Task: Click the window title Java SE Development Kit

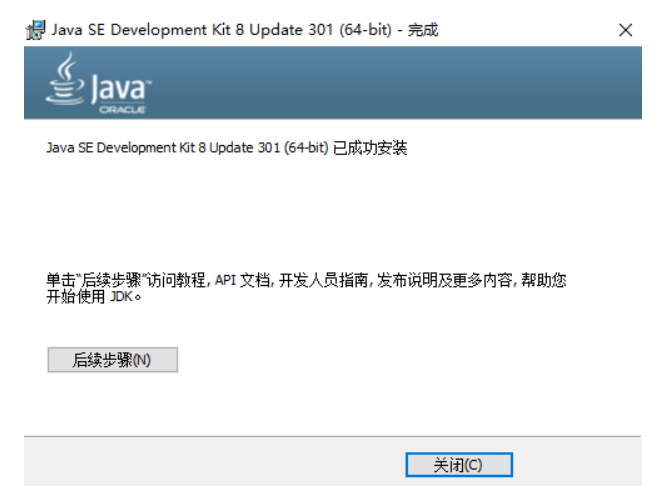Action: pos(245,30)
